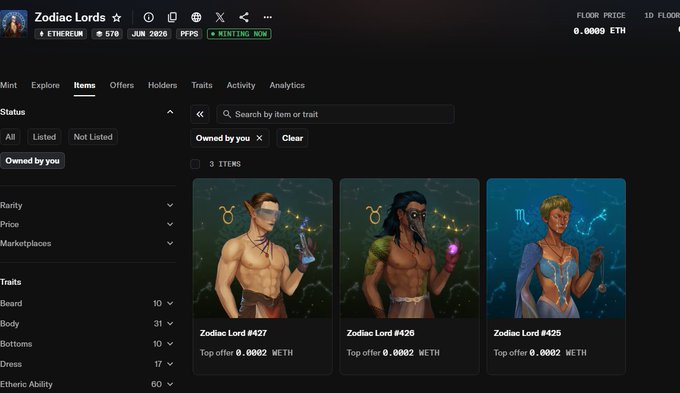The image size is (680, 393).
Task: Select the Listed status filter
Action: point(44,137)
